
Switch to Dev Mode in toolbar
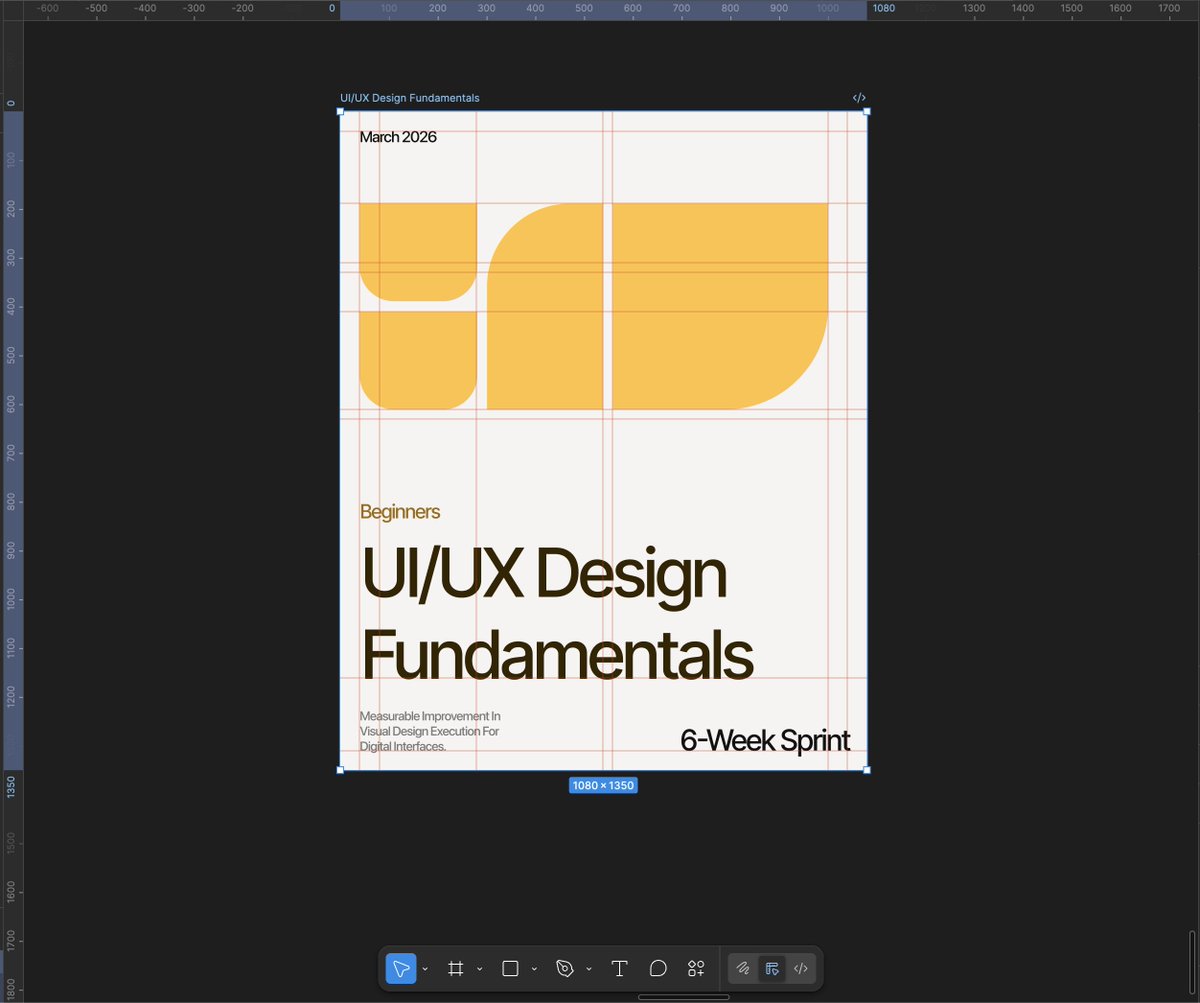point(800,968)
